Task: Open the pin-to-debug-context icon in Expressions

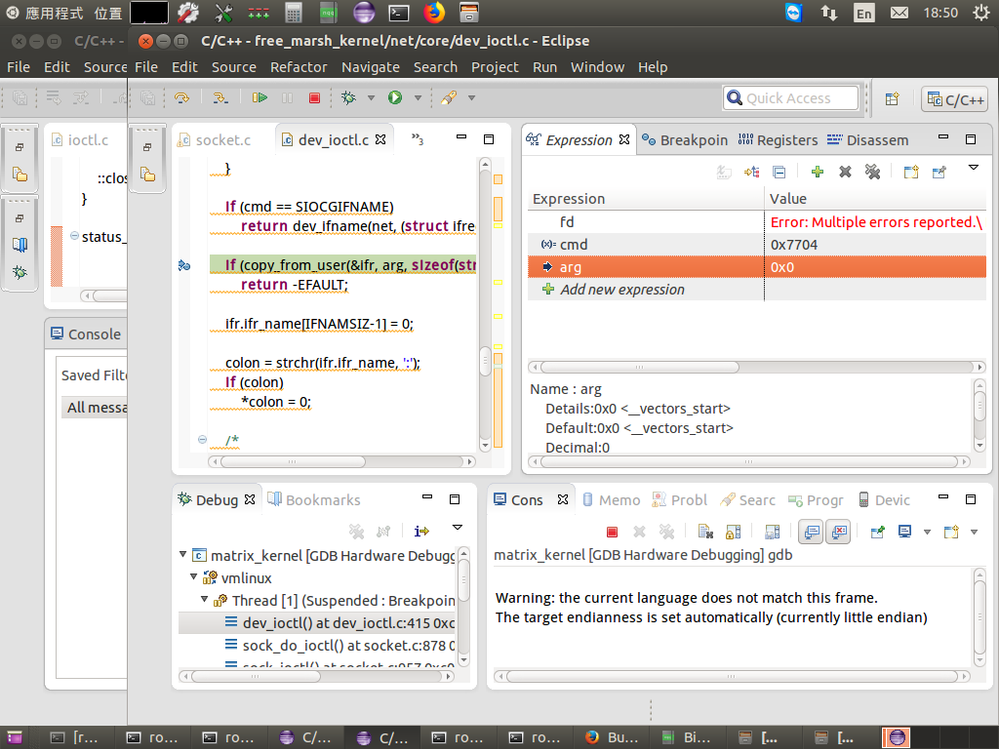Action: click(939, 172)
